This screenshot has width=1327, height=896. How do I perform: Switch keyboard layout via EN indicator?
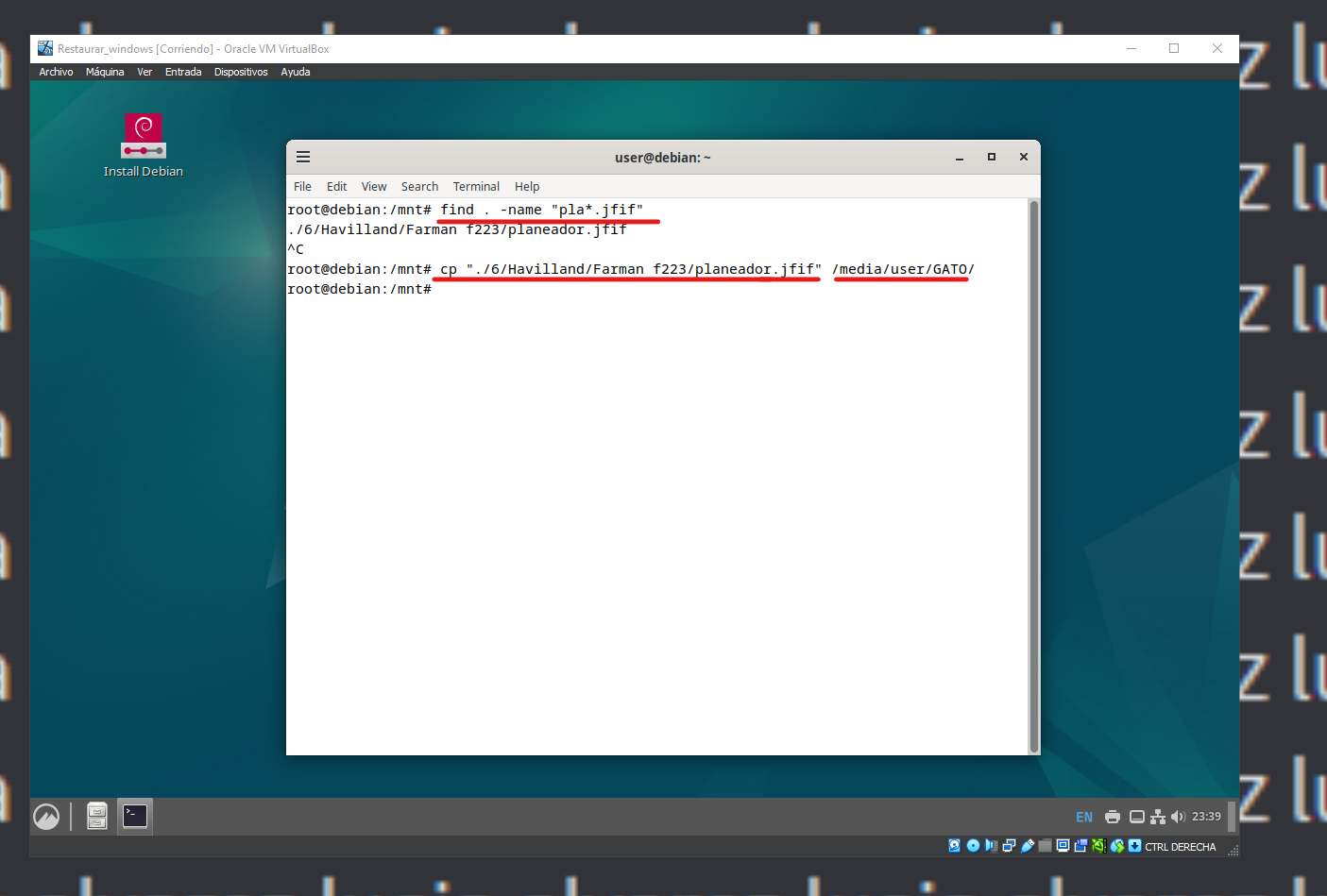point(1084,817)
